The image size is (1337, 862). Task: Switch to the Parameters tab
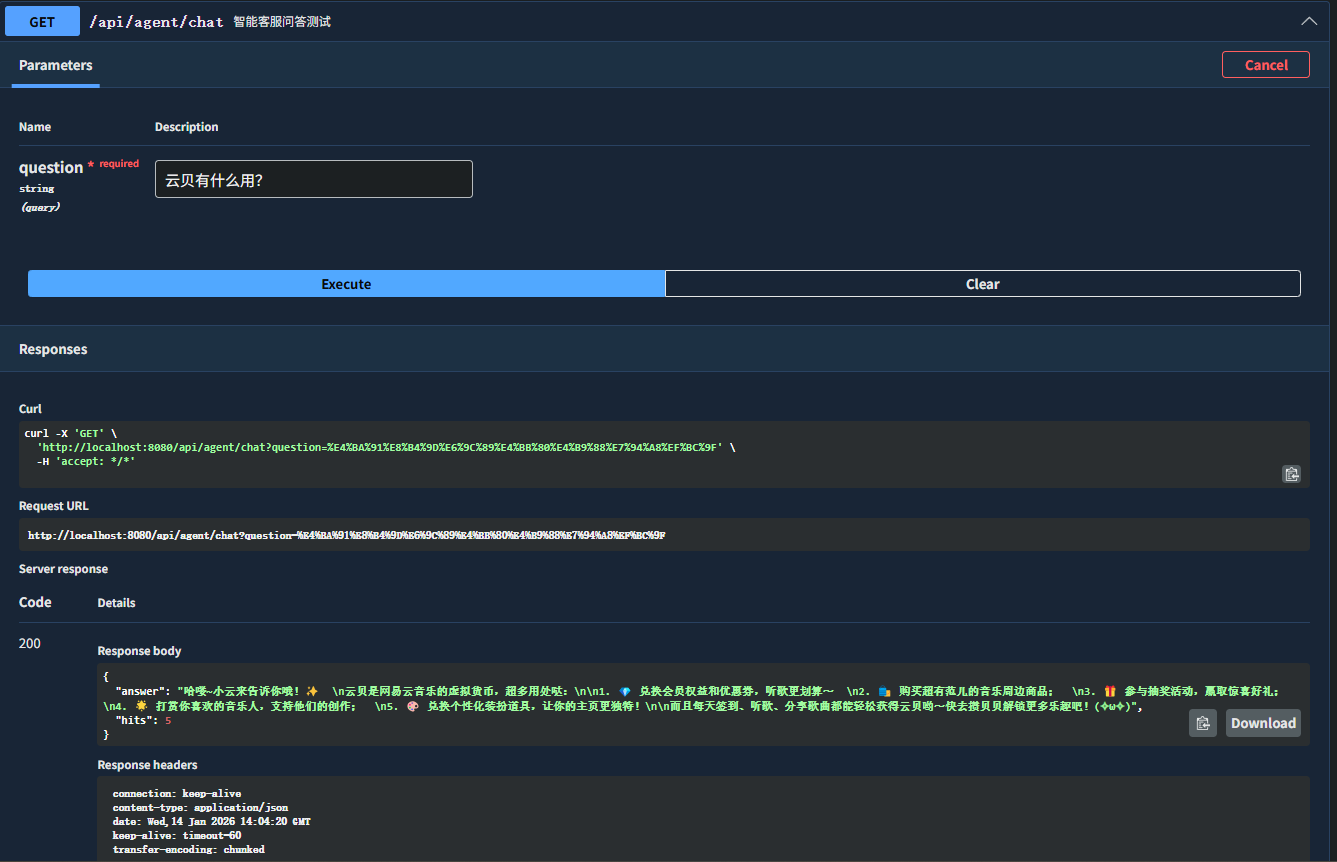(x=55, y=65)
